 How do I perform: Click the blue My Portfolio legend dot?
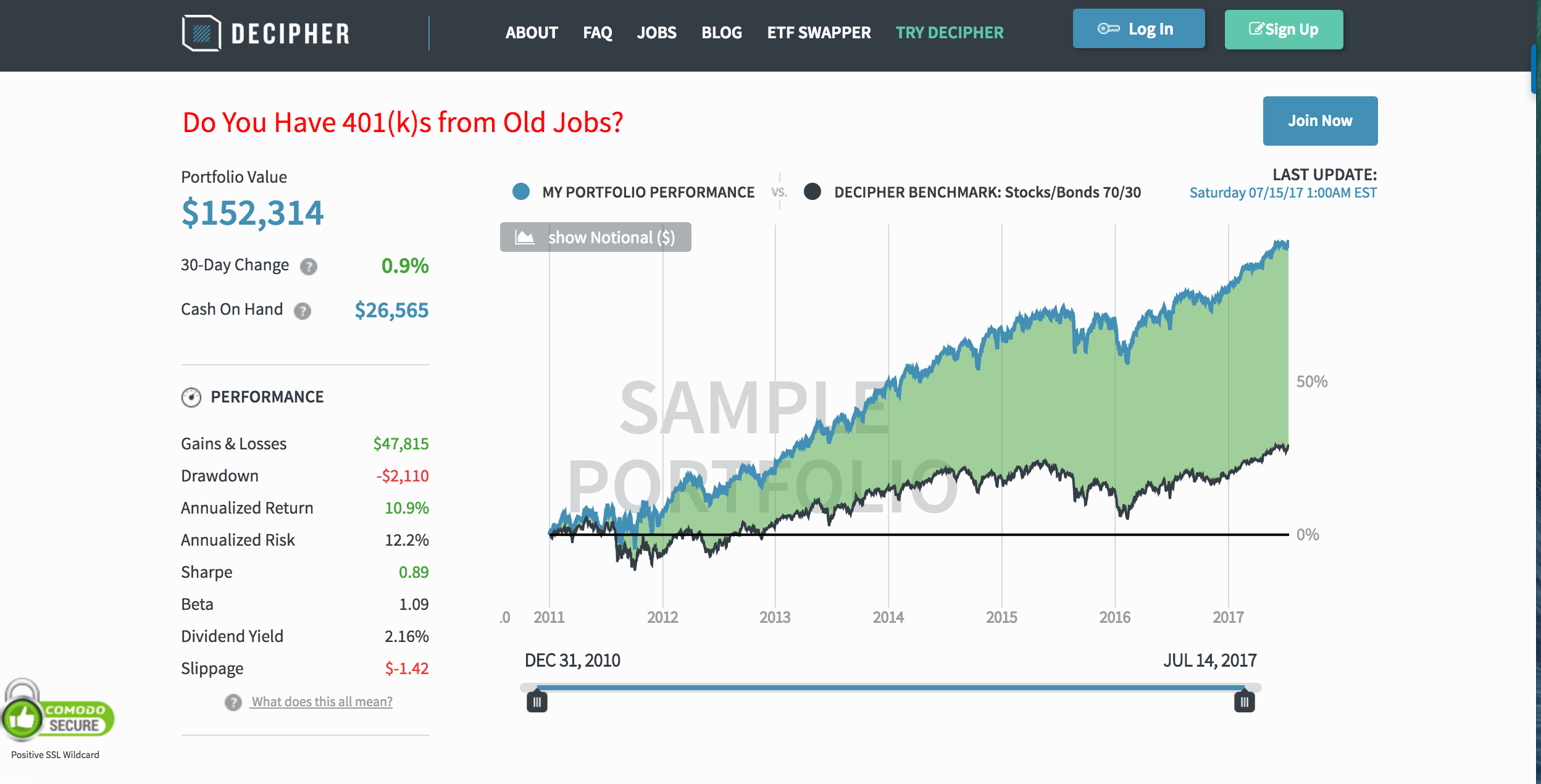(521, 192)
